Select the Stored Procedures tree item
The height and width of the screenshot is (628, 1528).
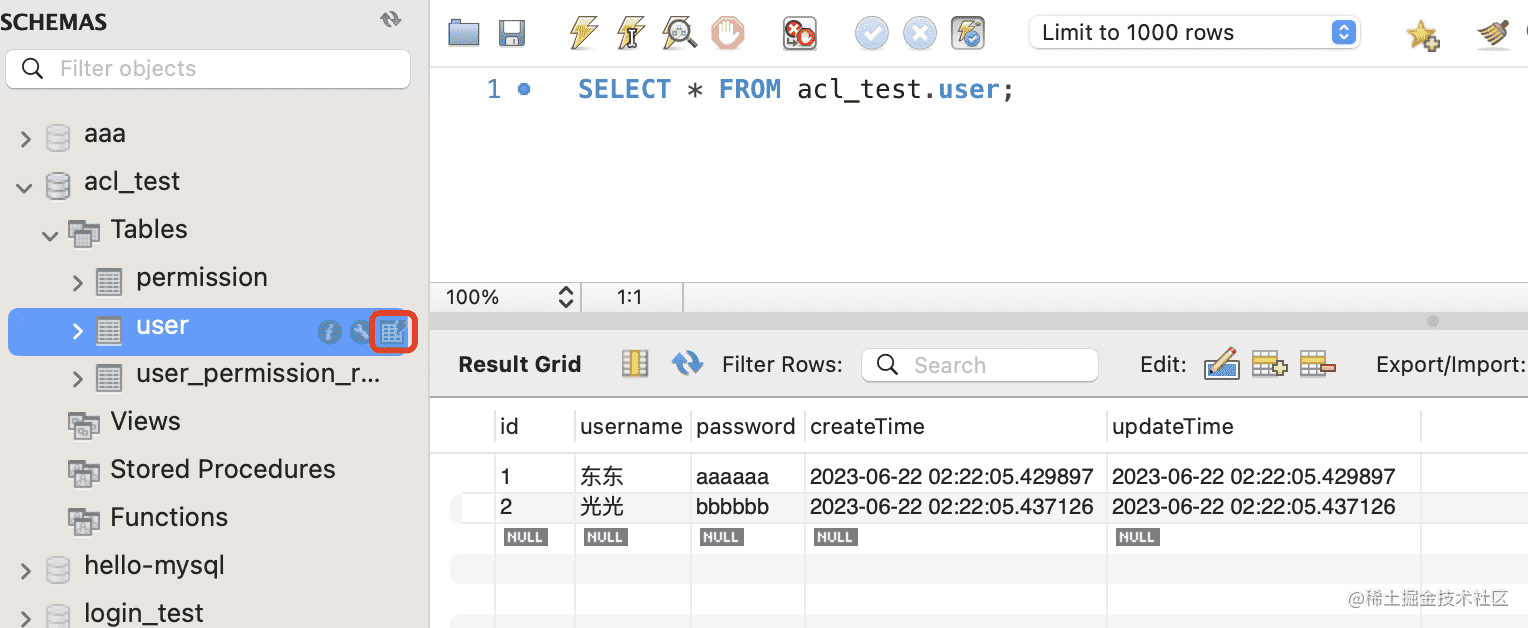pyautogui.click(x=222, y=470)
